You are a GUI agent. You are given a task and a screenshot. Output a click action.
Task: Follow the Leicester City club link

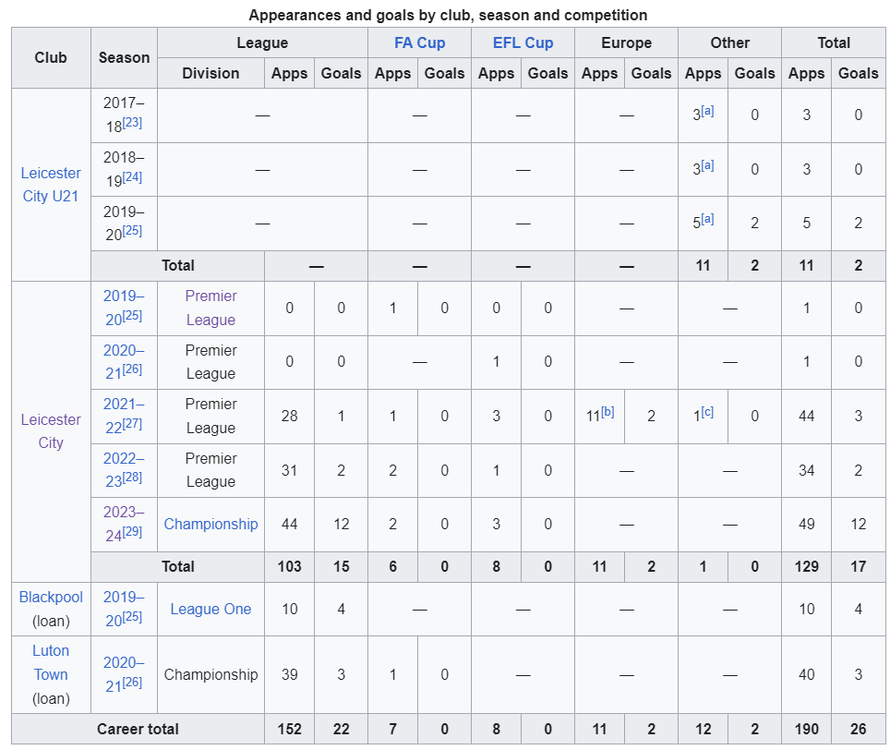51,431
